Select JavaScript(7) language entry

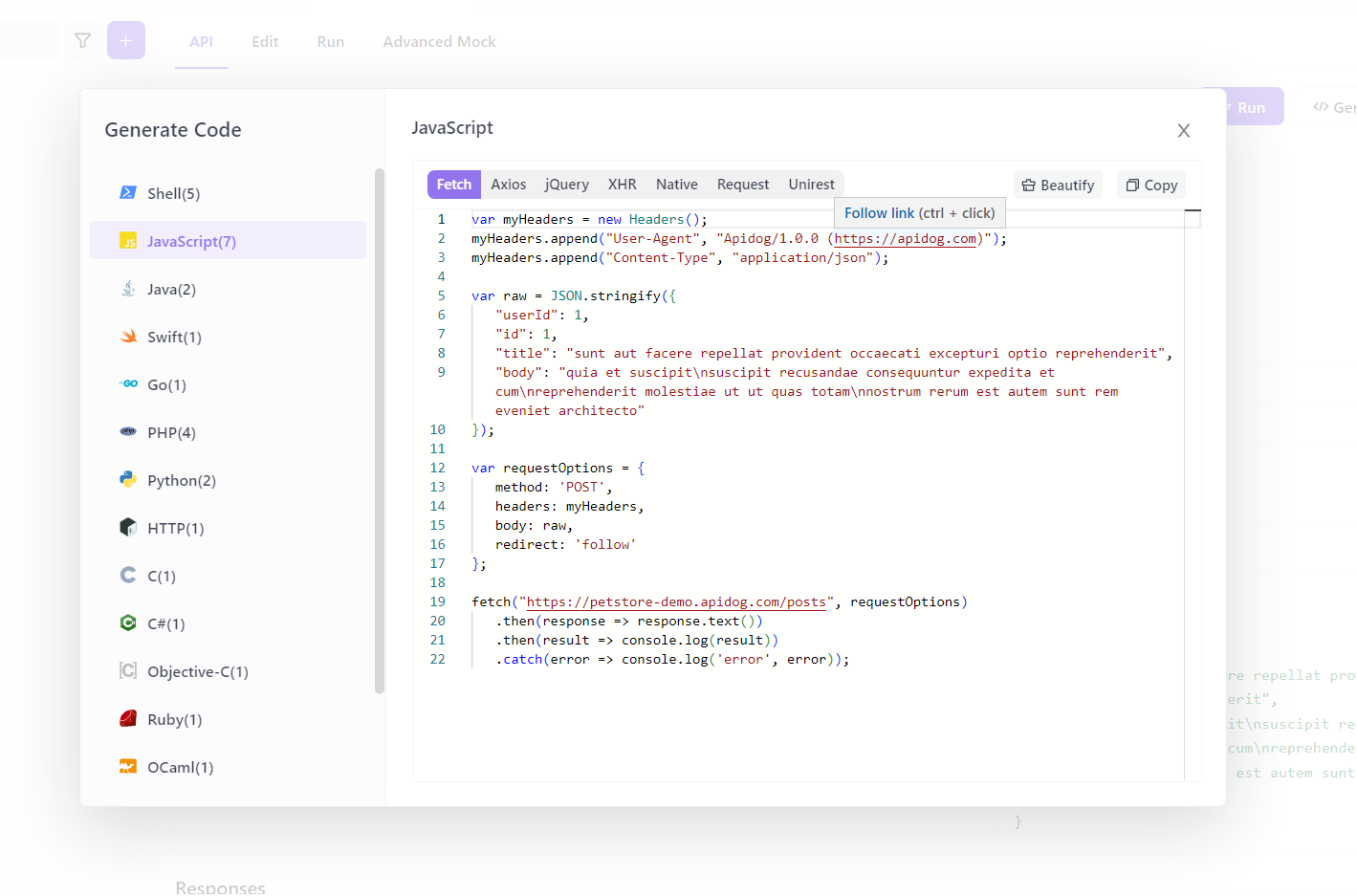coord(228,241)
